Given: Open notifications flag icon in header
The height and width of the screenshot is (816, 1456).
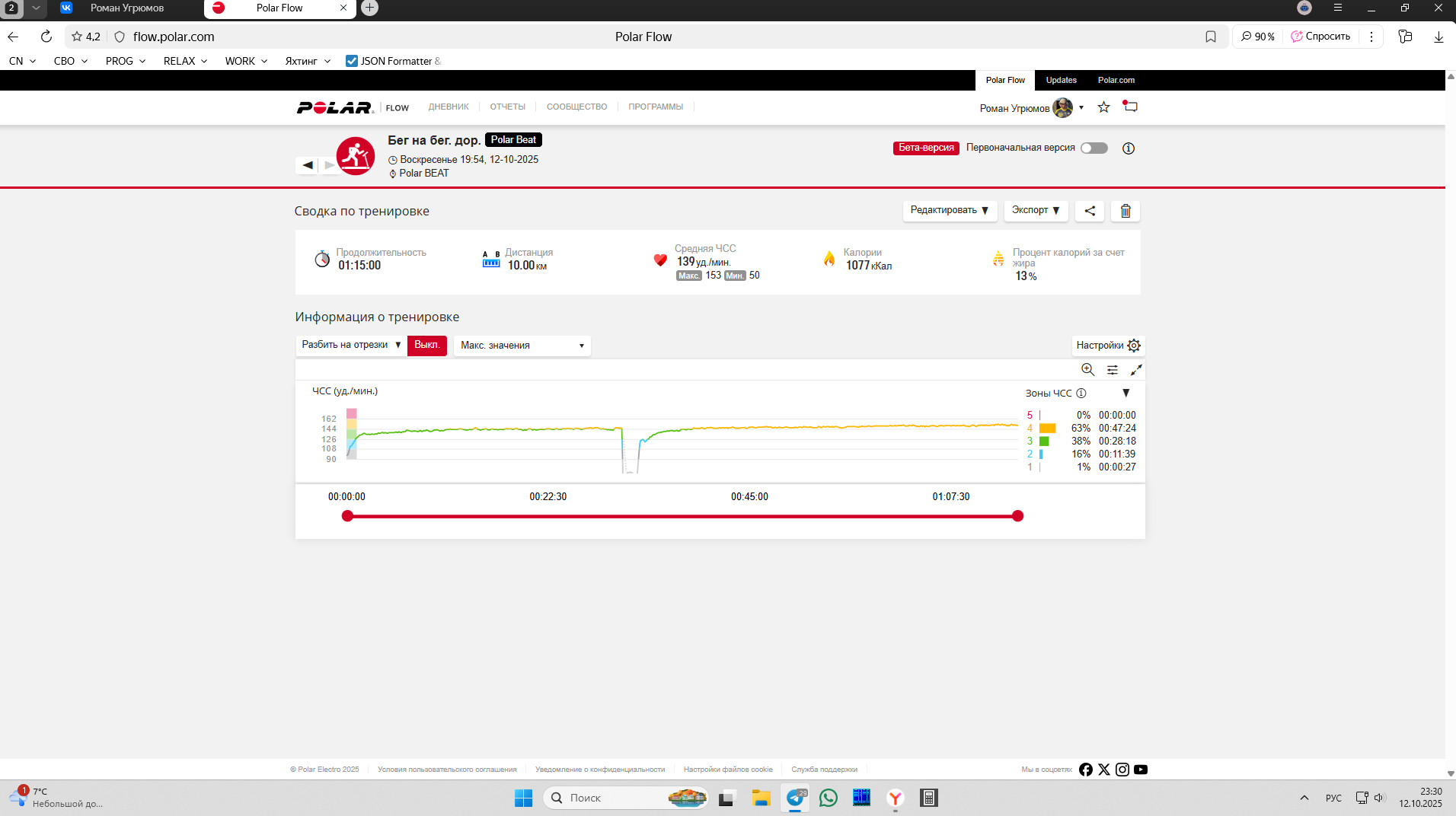Looking at the screenshot, I should 1130,107.
